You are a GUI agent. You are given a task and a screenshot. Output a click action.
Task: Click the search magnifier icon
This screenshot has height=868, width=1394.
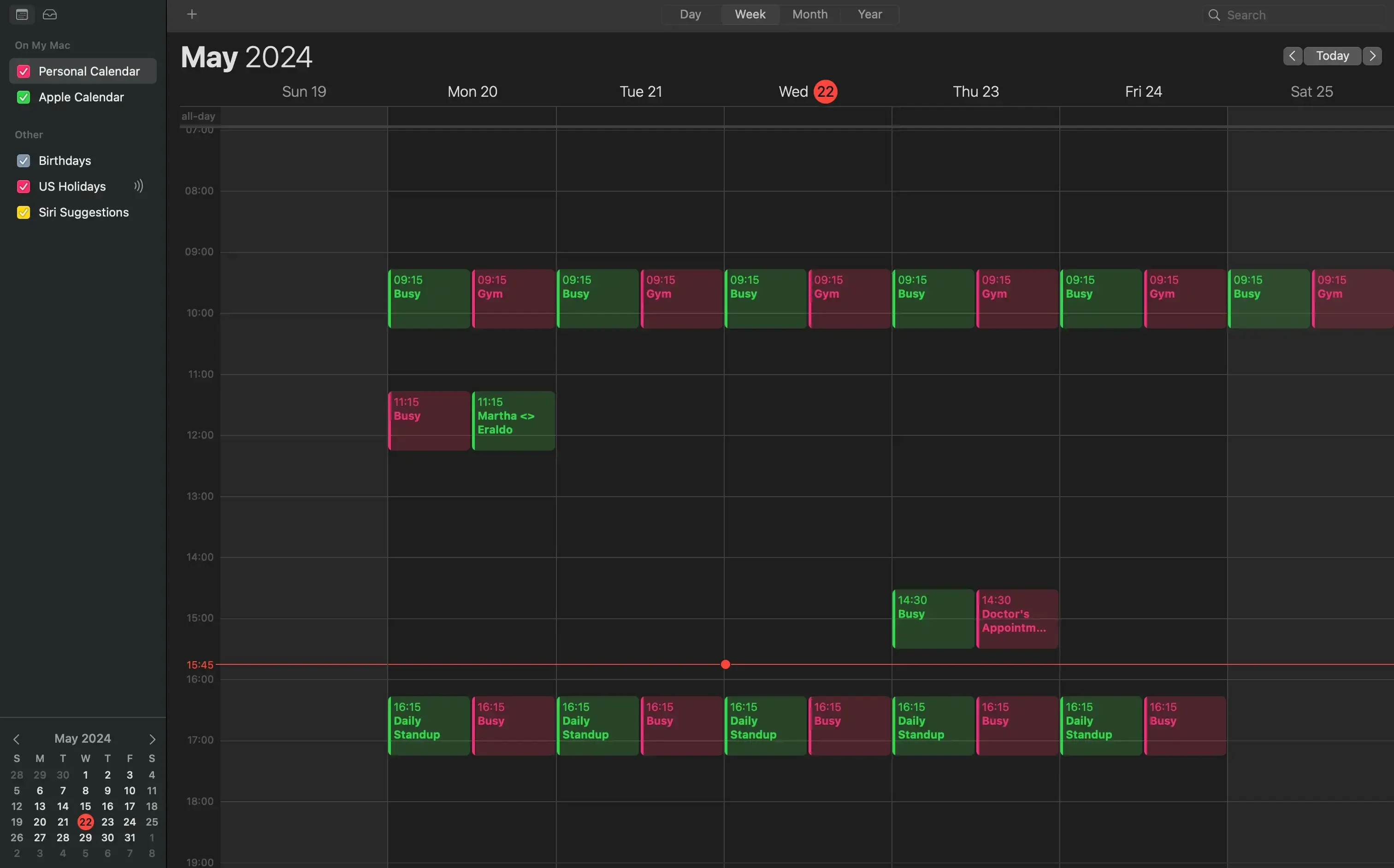pos(1214,15)
